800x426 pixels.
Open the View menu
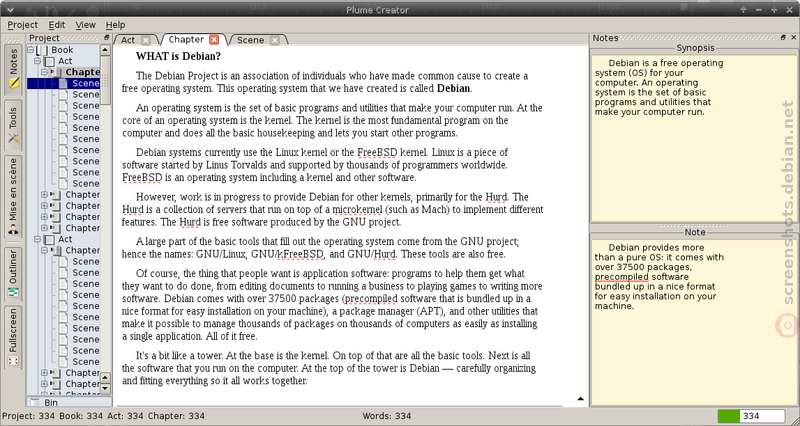tap(85, 24)
